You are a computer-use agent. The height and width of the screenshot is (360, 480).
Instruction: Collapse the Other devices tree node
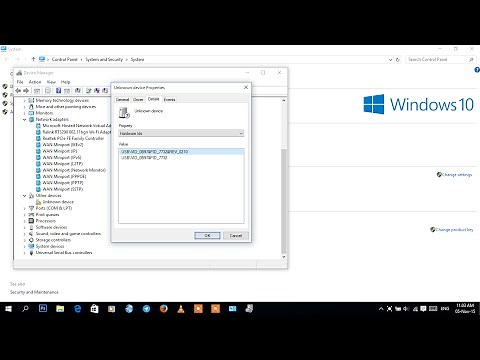[x=24, y=196]
